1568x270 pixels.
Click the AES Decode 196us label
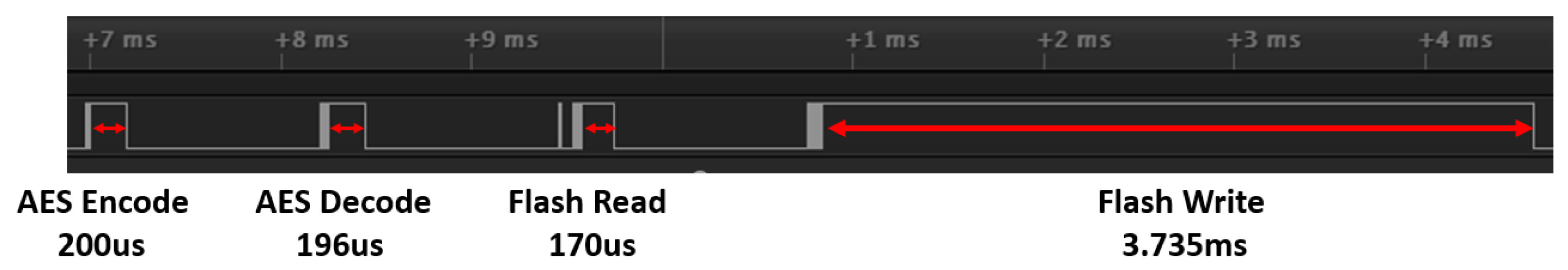coord(342,223)
